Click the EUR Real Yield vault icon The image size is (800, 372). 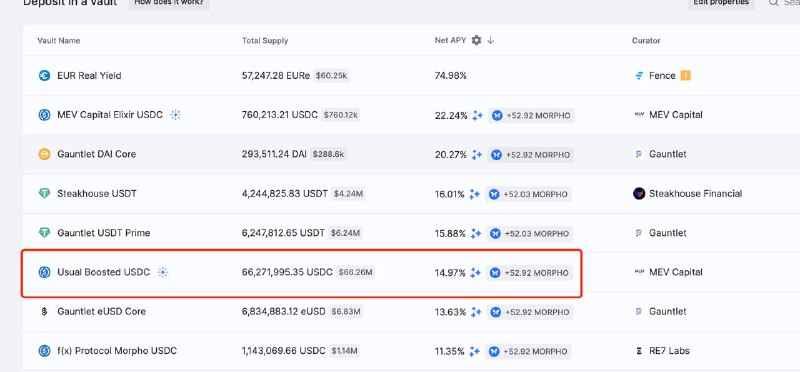44,76
